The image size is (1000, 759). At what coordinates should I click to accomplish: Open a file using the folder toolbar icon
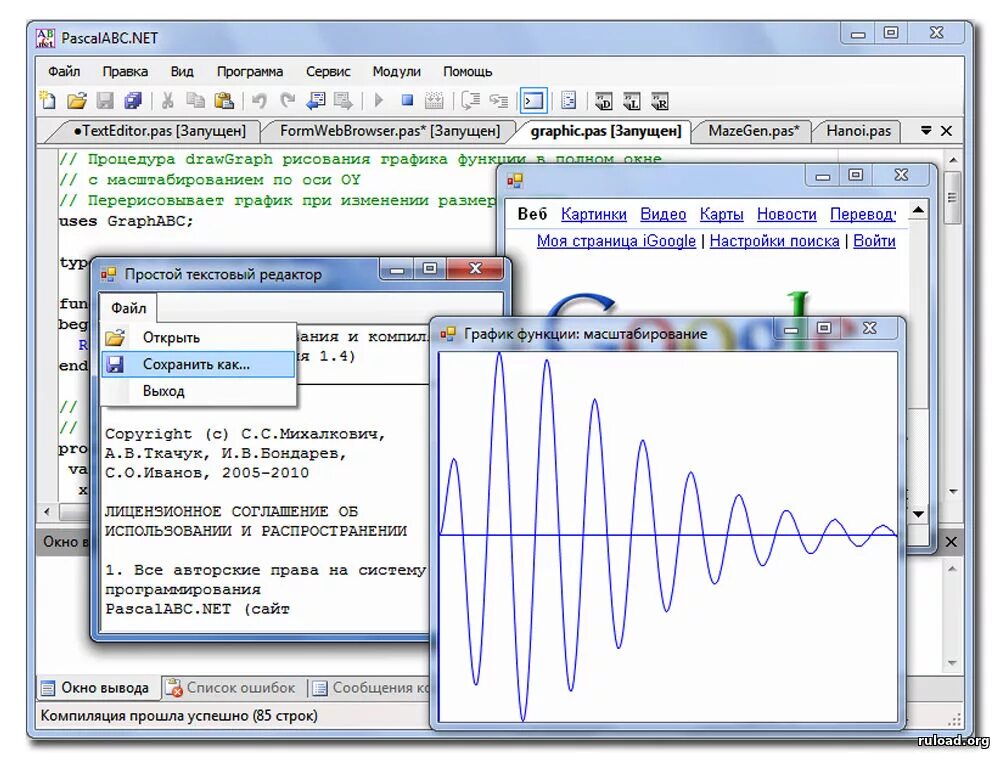(x=77, y=101)
